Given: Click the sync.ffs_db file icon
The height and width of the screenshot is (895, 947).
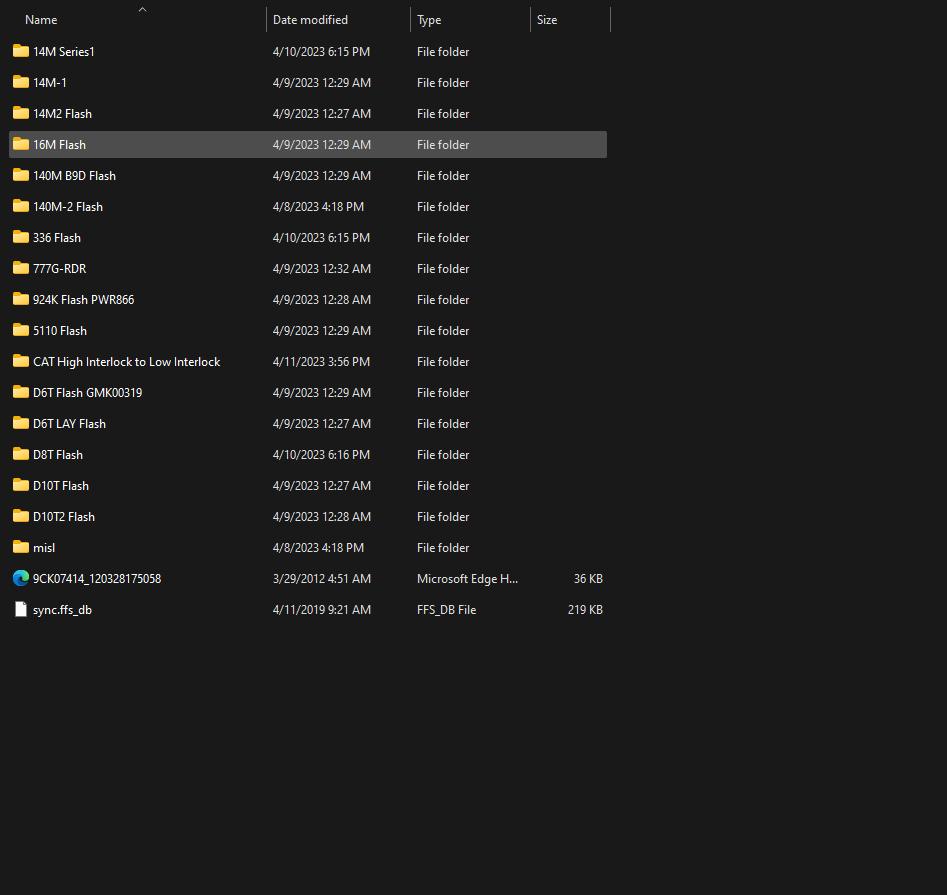Looking at the screenshot, I should 20,609.
